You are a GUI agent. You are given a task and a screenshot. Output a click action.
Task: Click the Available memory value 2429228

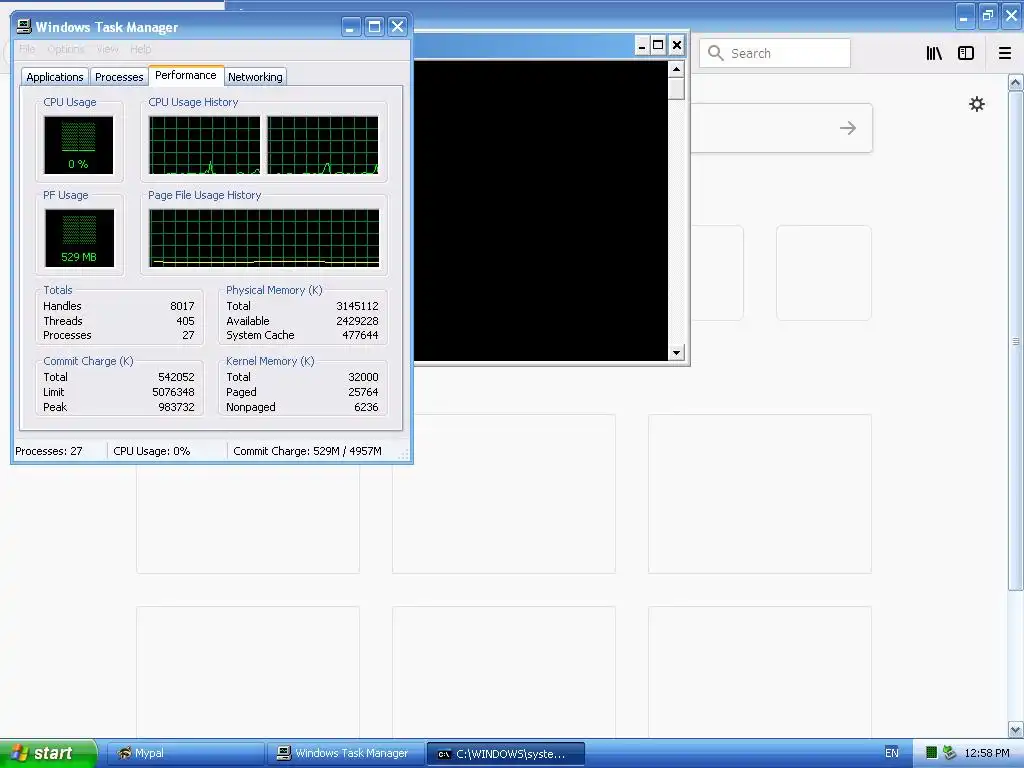click(357, 321)
